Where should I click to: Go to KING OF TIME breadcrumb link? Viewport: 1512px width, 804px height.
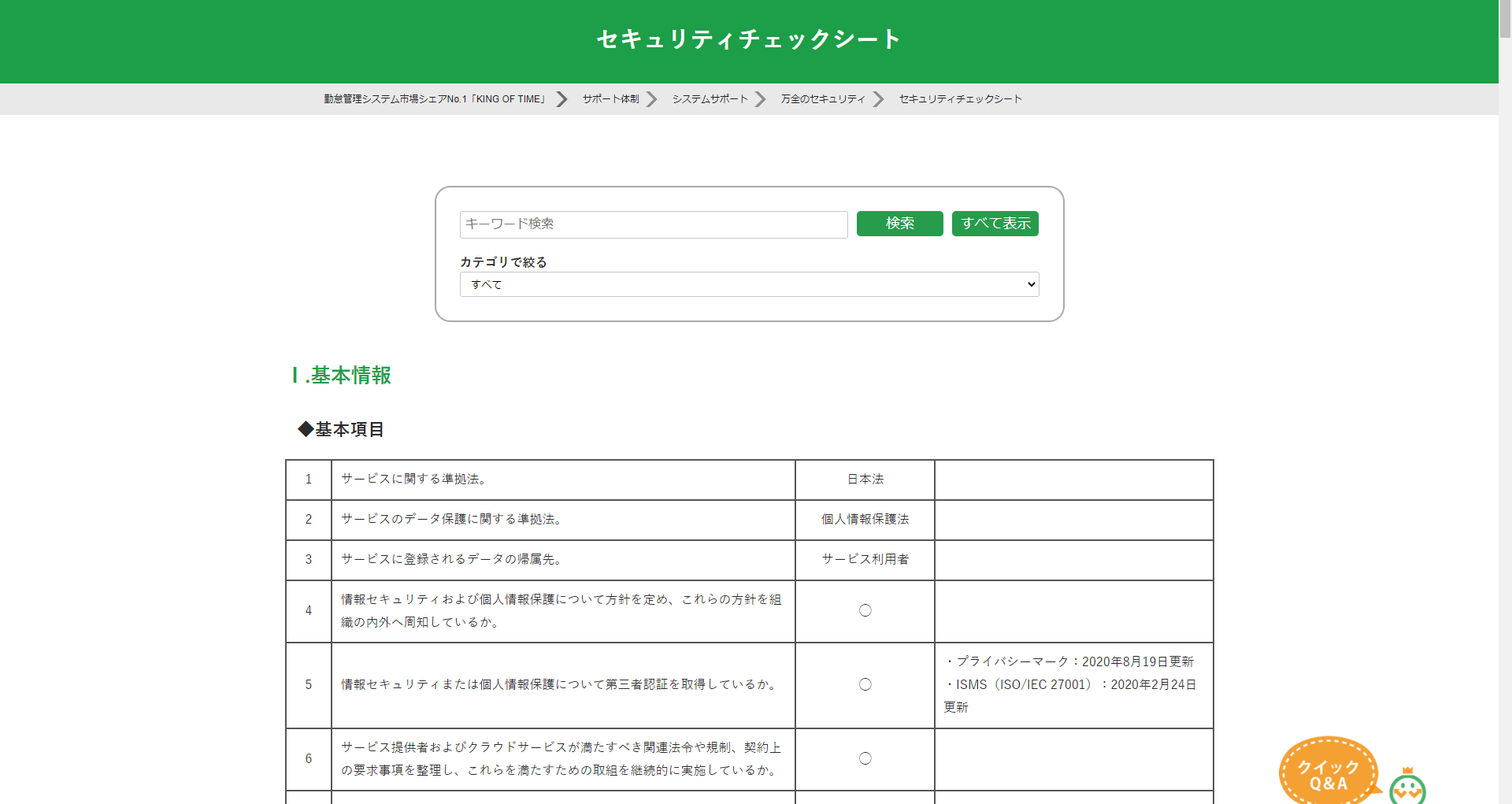[x=435, y=99]
